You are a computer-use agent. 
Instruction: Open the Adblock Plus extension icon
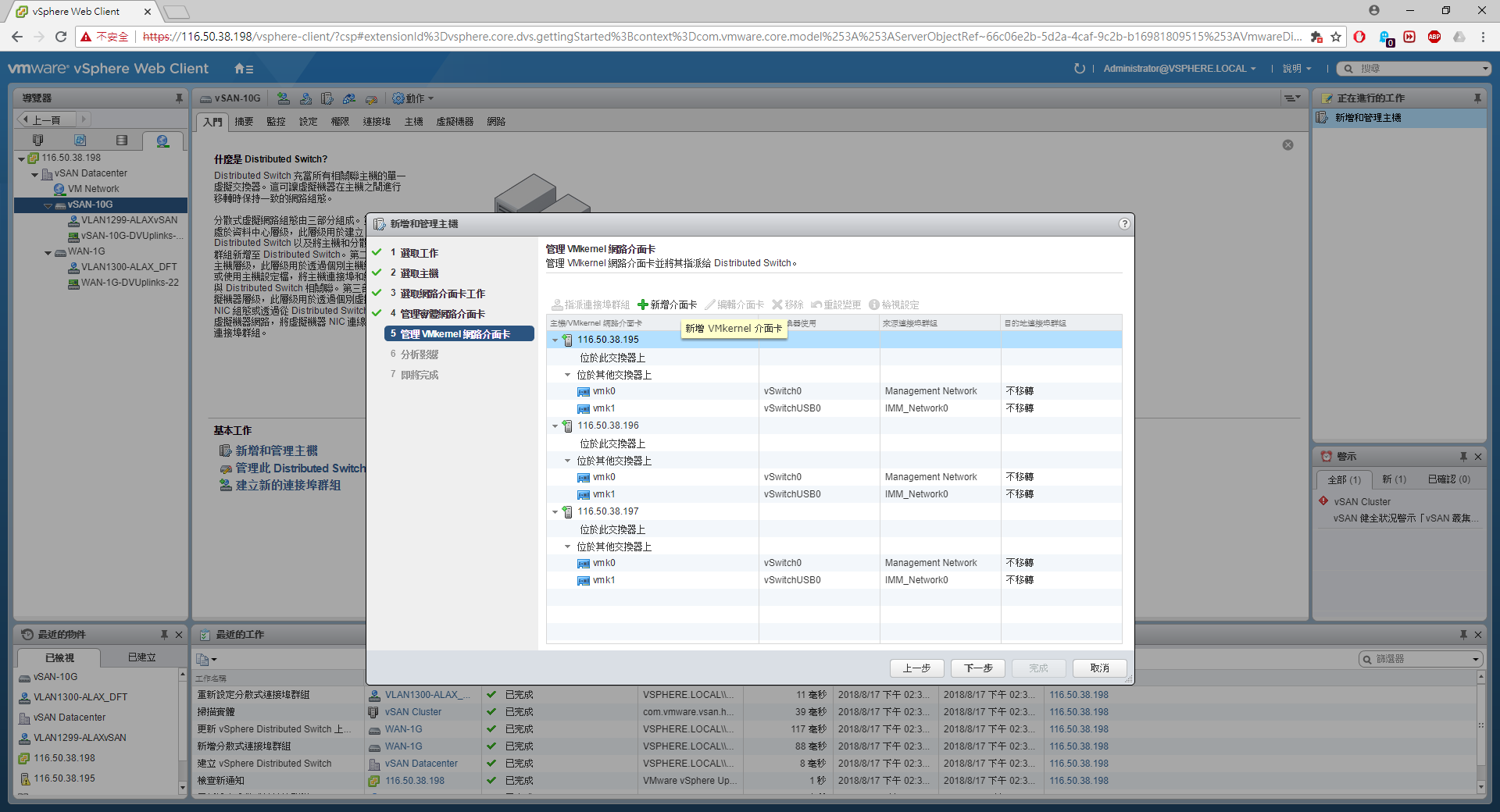pos(1434,37)
